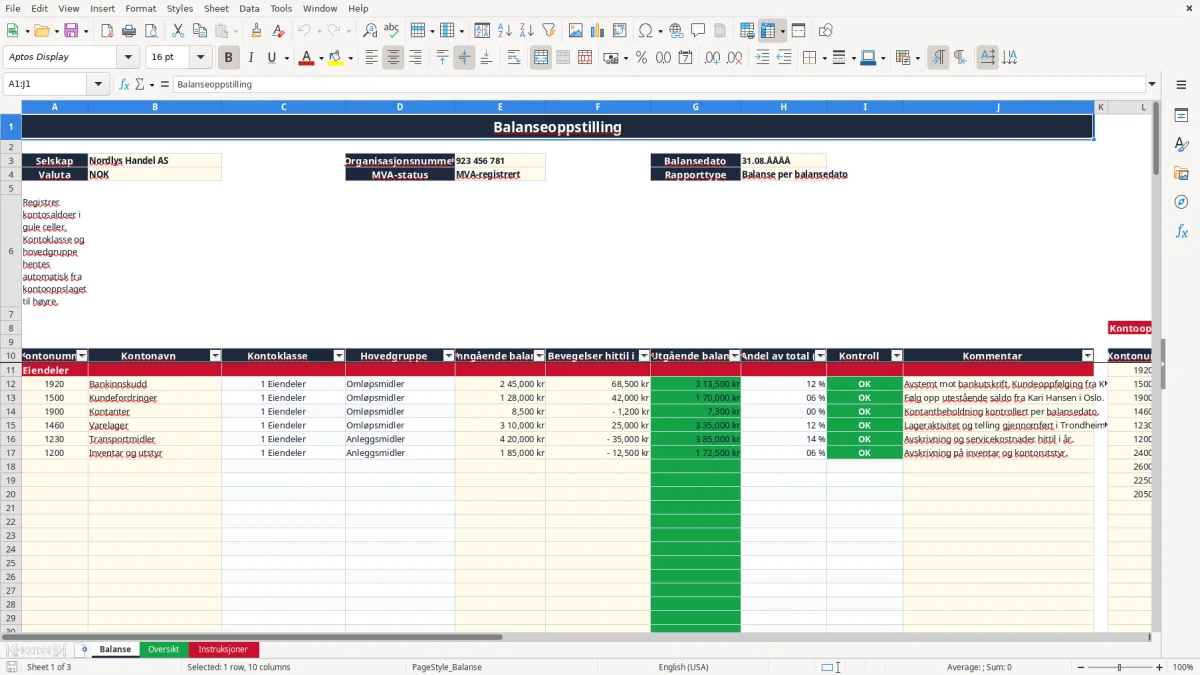Open the Kontonavn filter dropdown
The height and width of the screenshot is (675, 1200).
coord(215,356)
